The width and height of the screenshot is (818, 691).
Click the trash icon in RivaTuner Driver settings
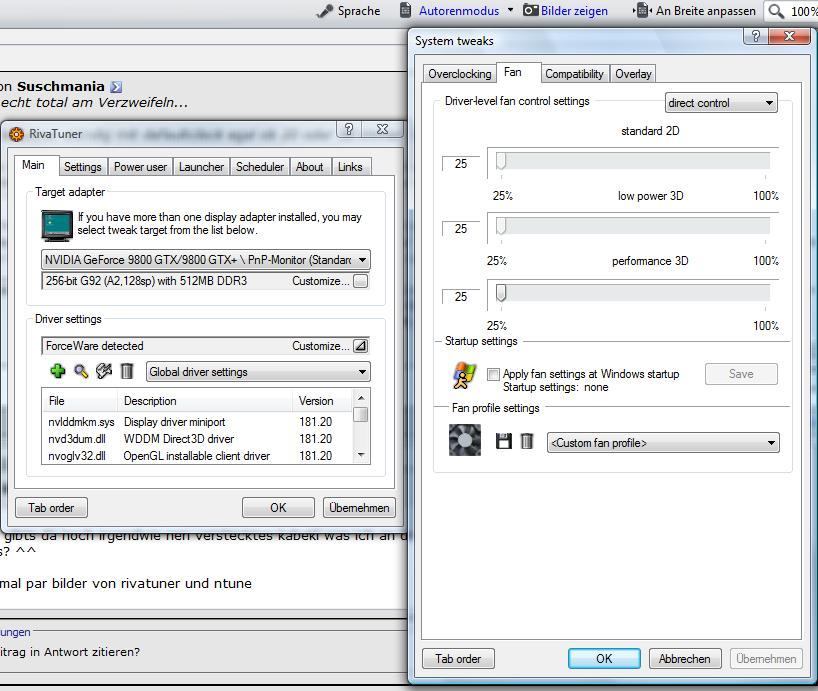pyautogui.click(x=127, y=371)
